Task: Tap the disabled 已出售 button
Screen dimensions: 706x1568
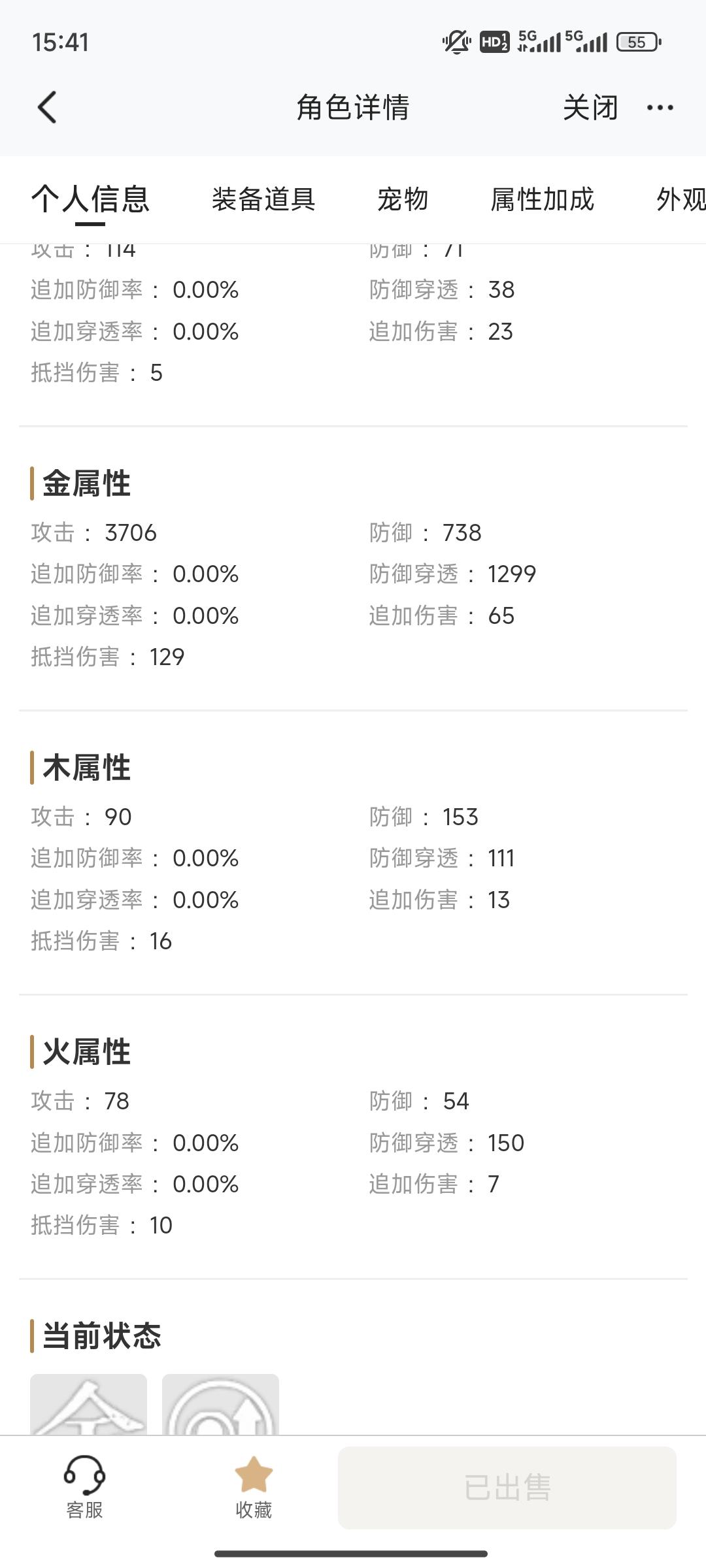Action: [x=507, y=1488]
